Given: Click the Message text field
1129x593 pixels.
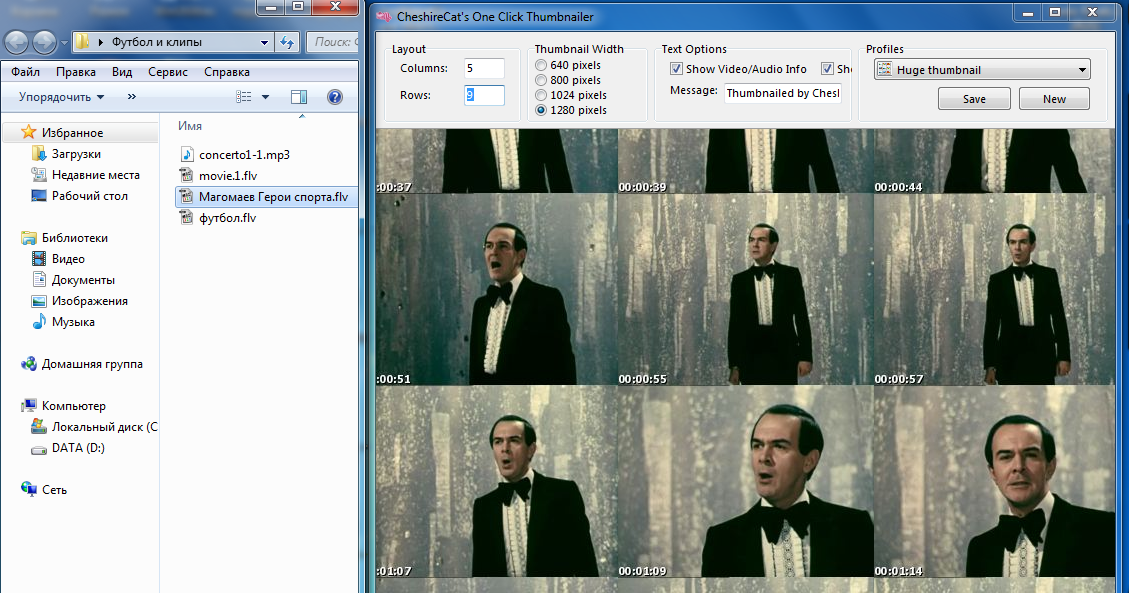Looking at the screenshot, I should 783,93.
